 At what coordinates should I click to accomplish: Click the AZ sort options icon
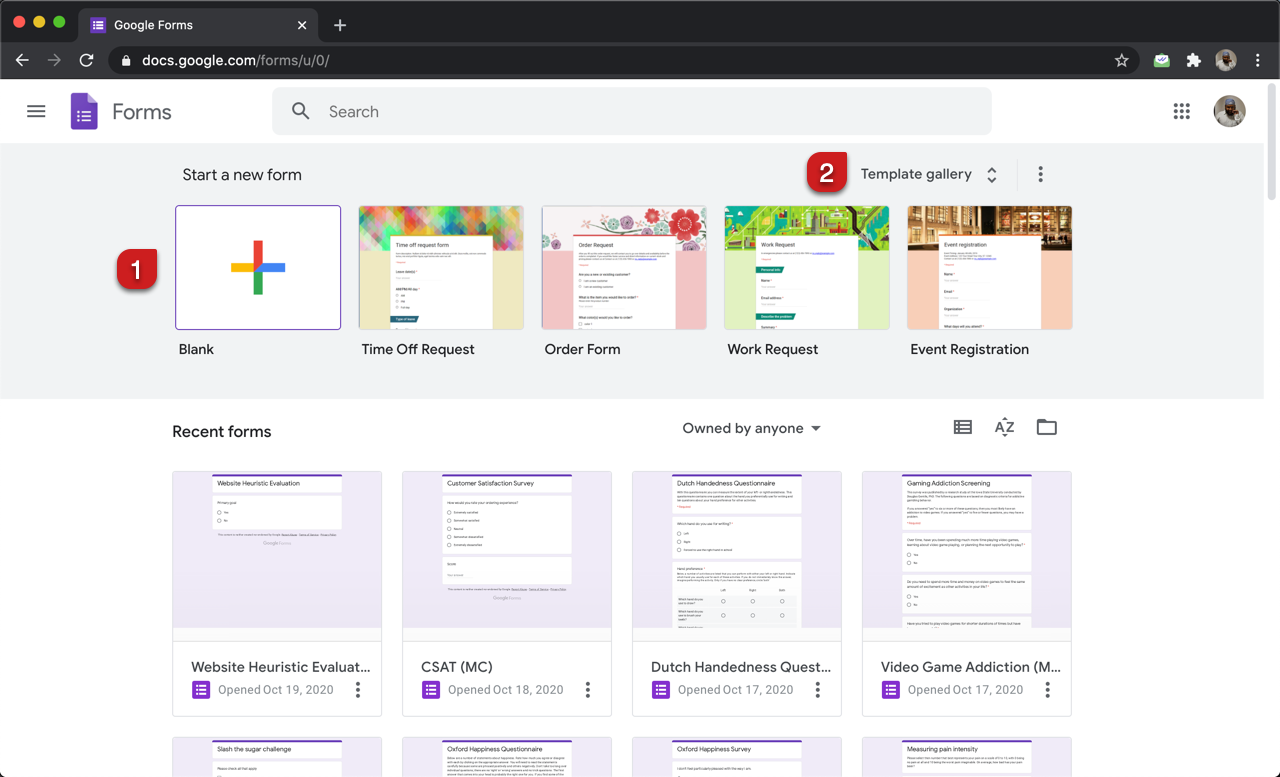click(x=1004, y=428)
